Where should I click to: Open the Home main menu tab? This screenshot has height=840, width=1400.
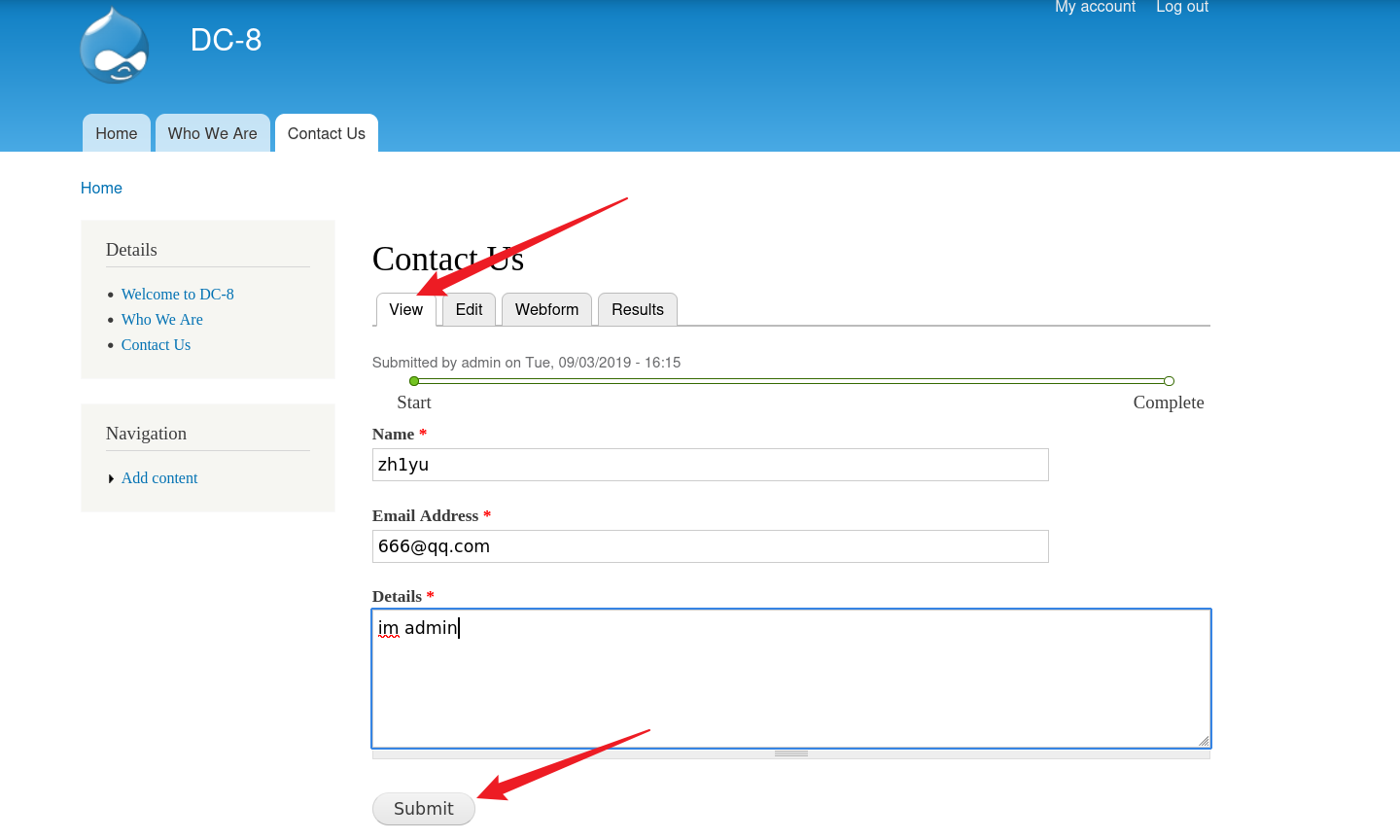(117, 133)
